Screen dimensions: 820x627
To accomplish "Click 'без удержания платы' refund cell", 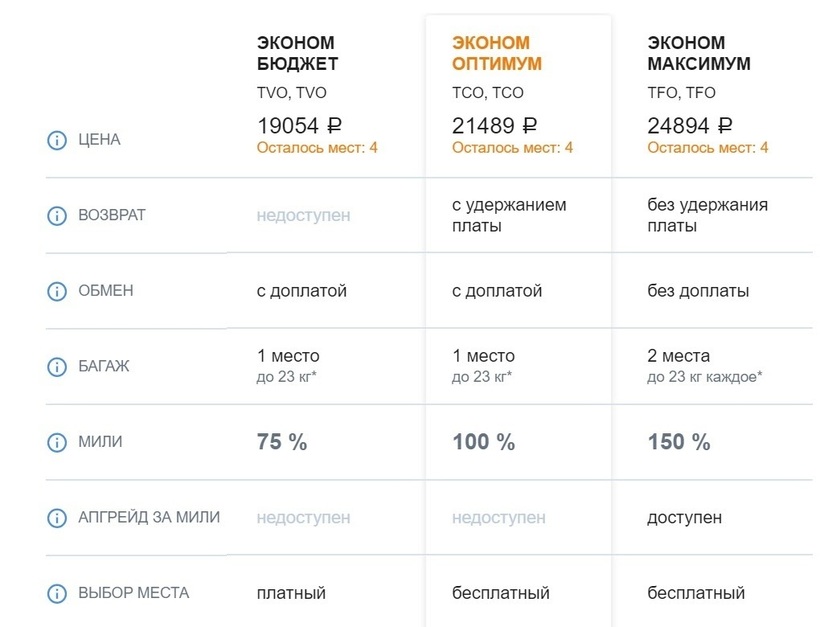I will (707, 215).
